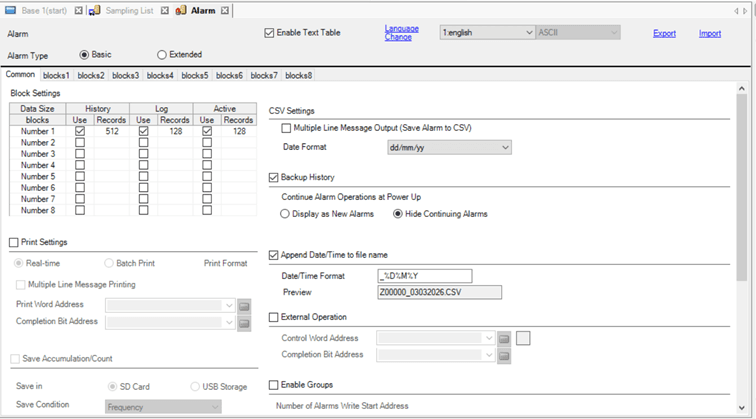Viewport: 756px width, 419px height.
Task: Expand the 1:english language dropdown
Action: pos(528,33)
